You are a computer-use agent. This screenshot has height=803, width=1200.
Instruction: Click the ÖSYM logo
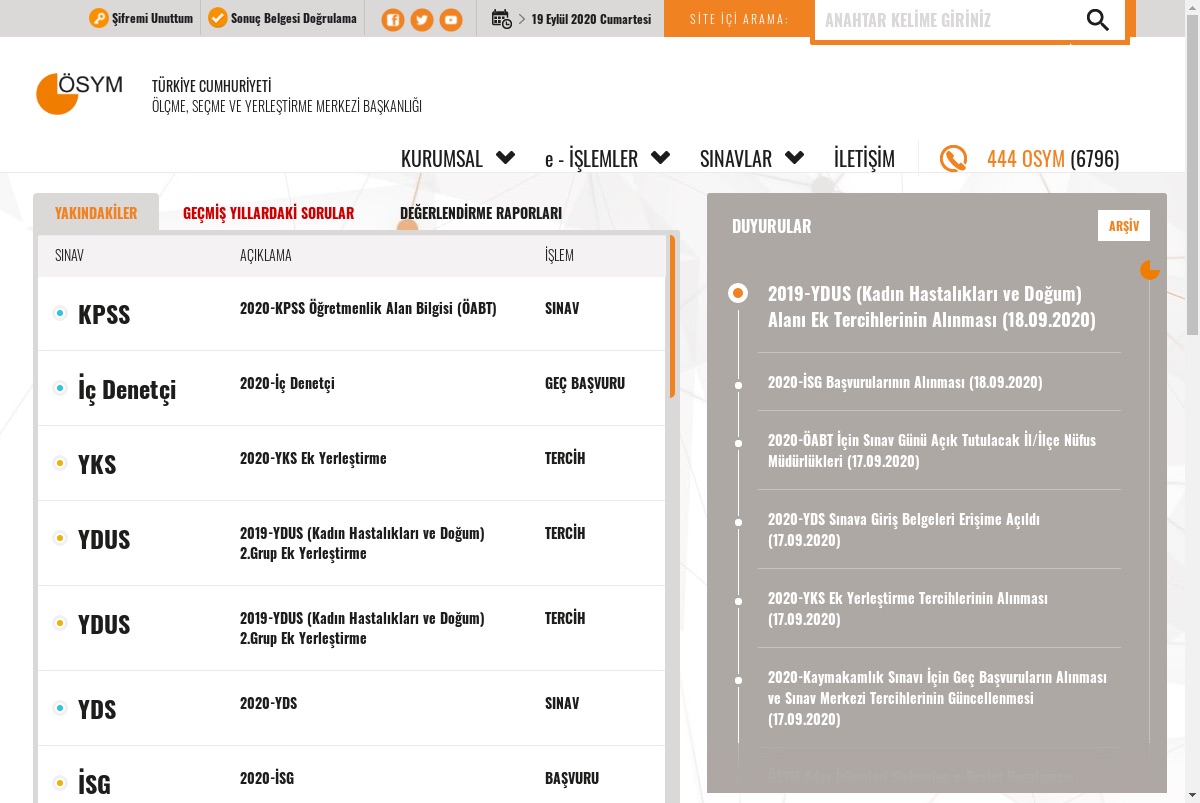(x=79, y=93)
